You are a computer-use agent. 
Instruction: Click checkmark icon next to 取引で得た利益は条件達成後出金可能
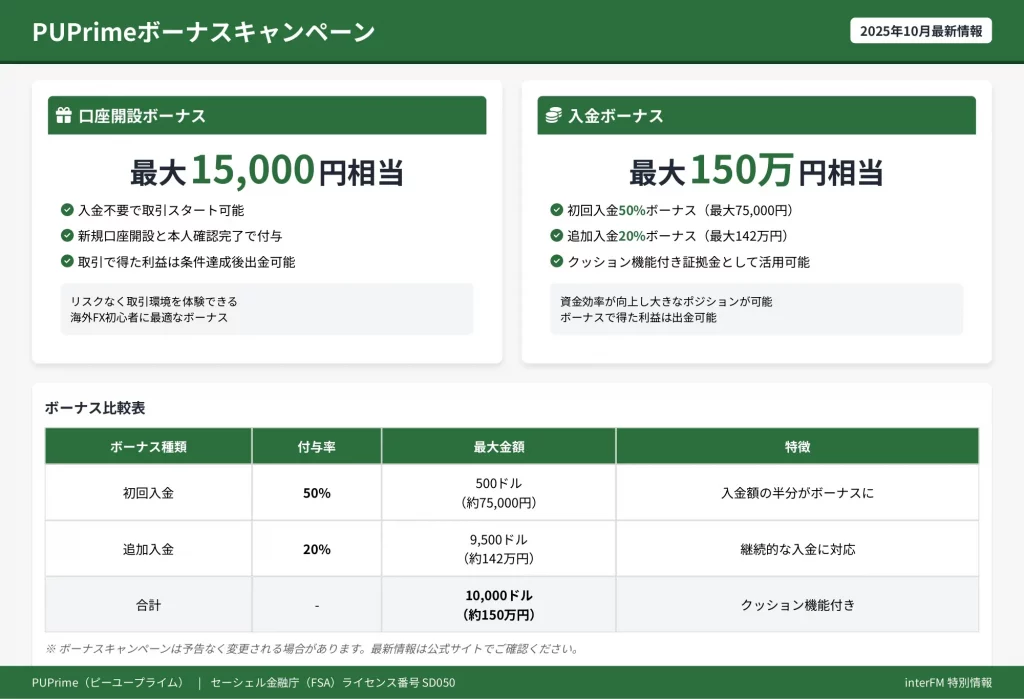(67, 262)
